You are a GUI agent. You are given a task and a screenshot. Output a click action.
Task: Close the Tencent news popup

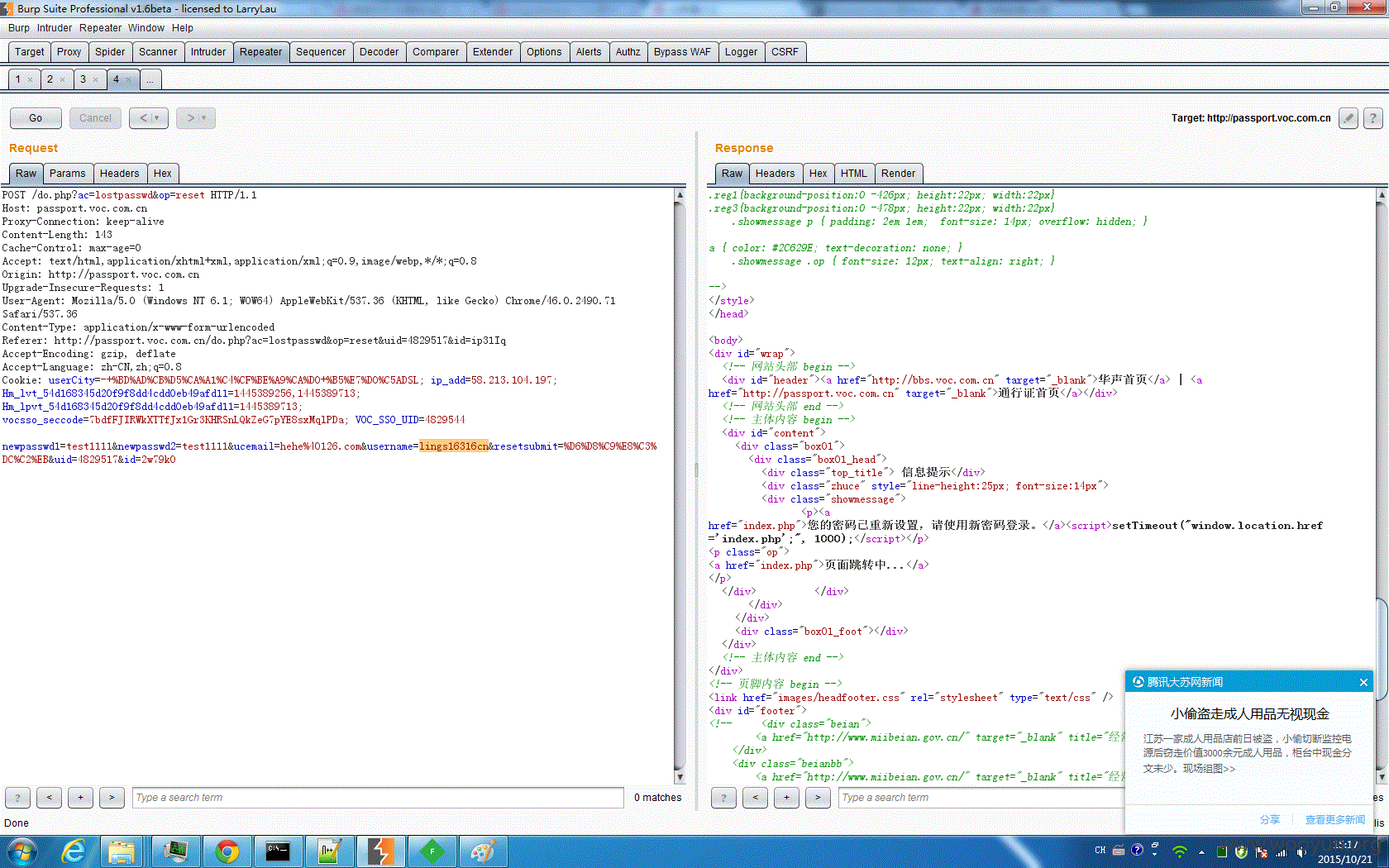click(x=1363, y=682)
